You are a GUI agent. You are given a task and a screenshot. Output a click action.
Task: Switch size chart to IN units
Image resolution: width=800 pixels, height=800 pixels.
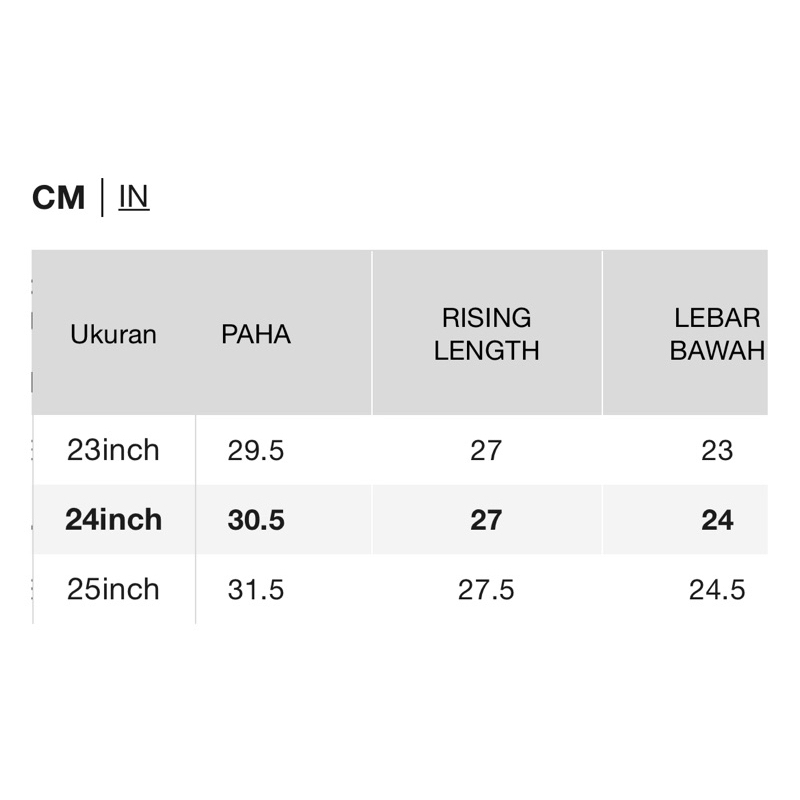(134, 197)
